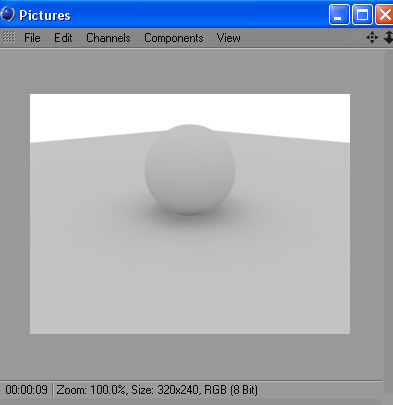Maximize the Pictures window
The height and width of the screenshot is (405, 393).
tap(362, 15)
